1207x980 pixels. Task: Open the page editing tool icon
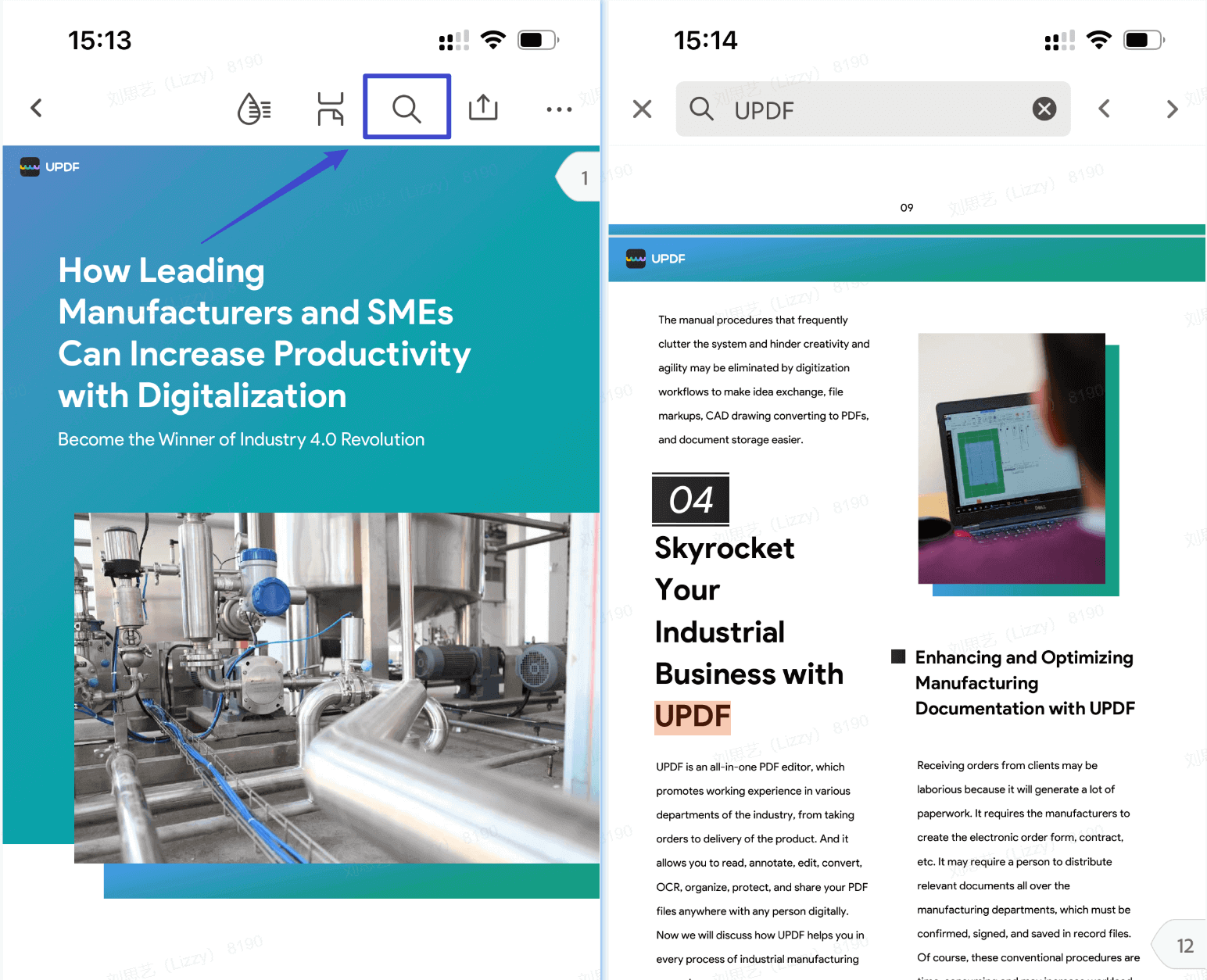click(330, 108)
